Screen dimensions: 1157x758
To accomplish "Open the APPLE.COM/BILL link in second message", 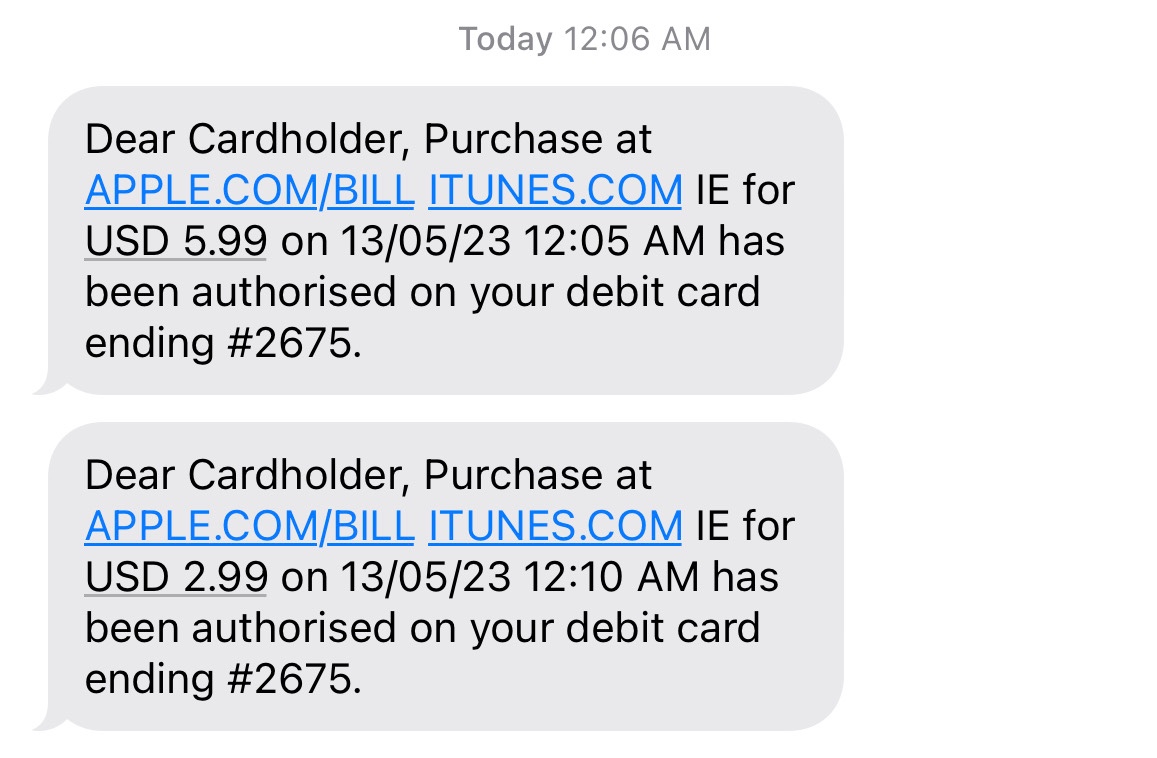I will click(250, 527).
